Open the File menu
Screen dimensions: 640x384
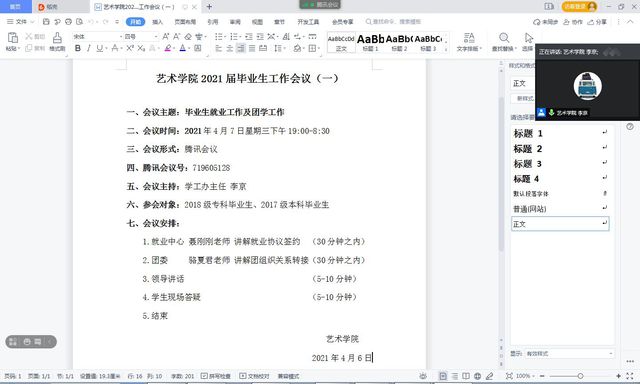tap(20, 22)
